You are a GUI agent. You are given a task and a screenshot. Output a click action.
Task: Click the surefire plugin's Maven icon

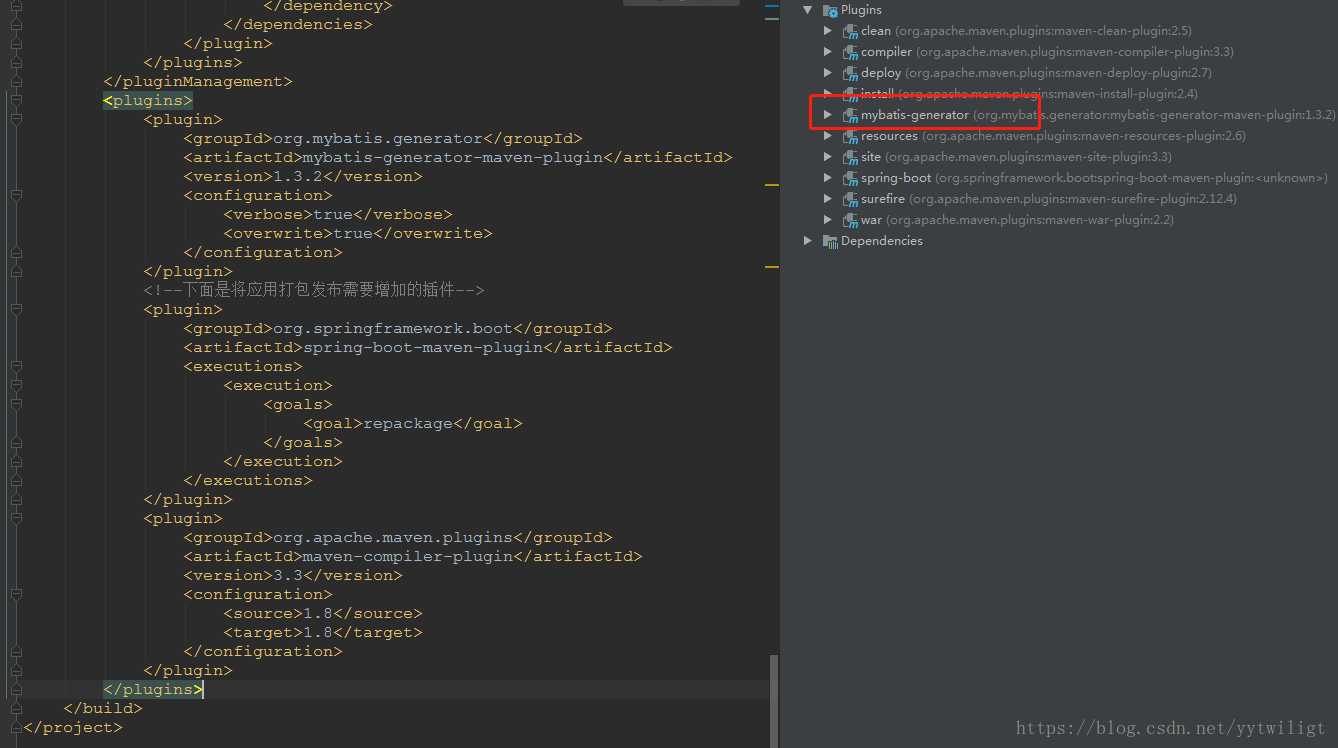click(850, 199)
